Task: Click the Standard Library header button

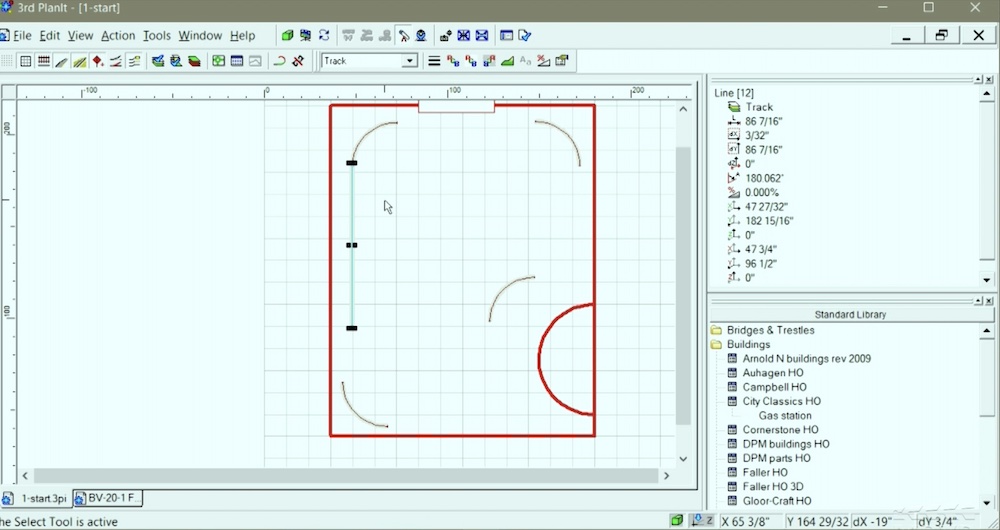Action: click(849, 314)
